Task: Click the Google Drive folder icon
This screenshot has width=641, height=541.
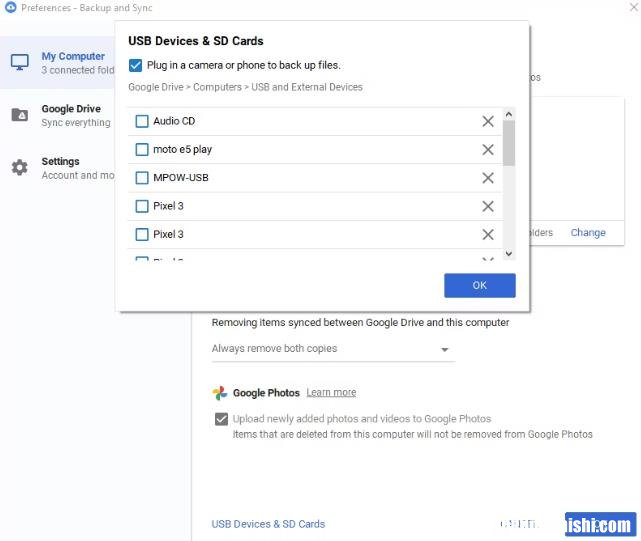Action: tap(20, 115)
